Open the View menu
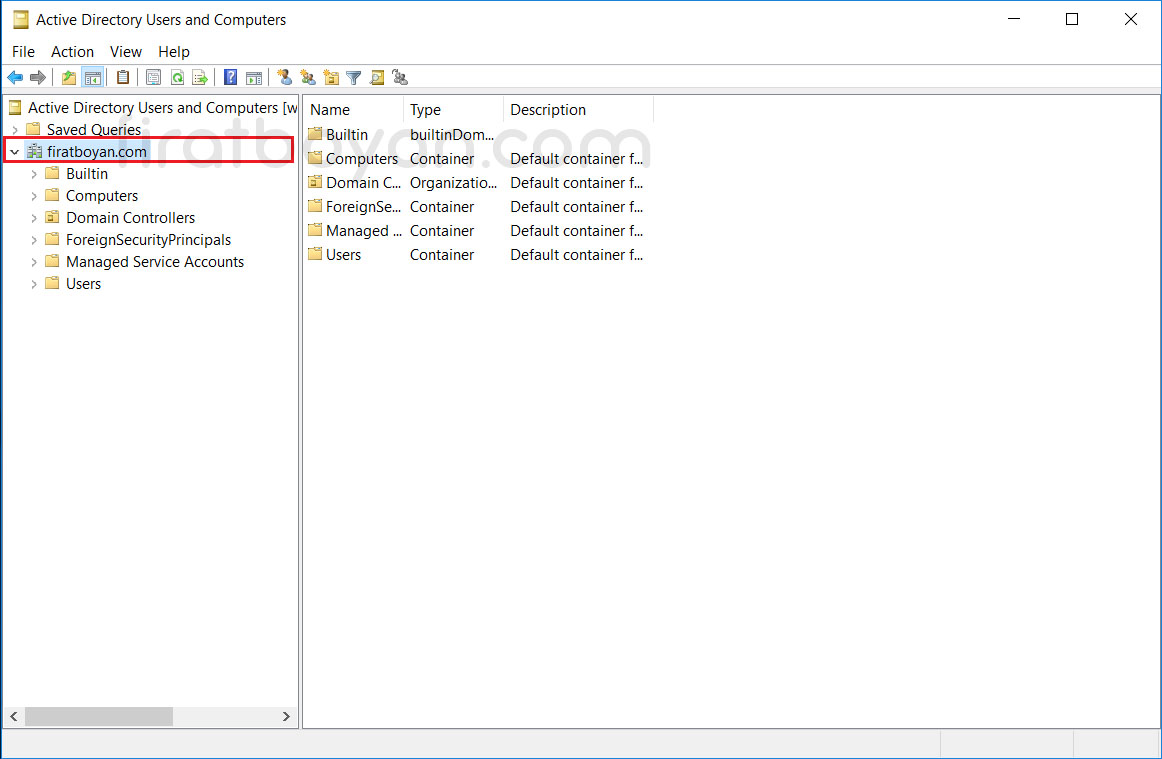The height and width of the screenshot is (759, 1162). coord(126,52)
